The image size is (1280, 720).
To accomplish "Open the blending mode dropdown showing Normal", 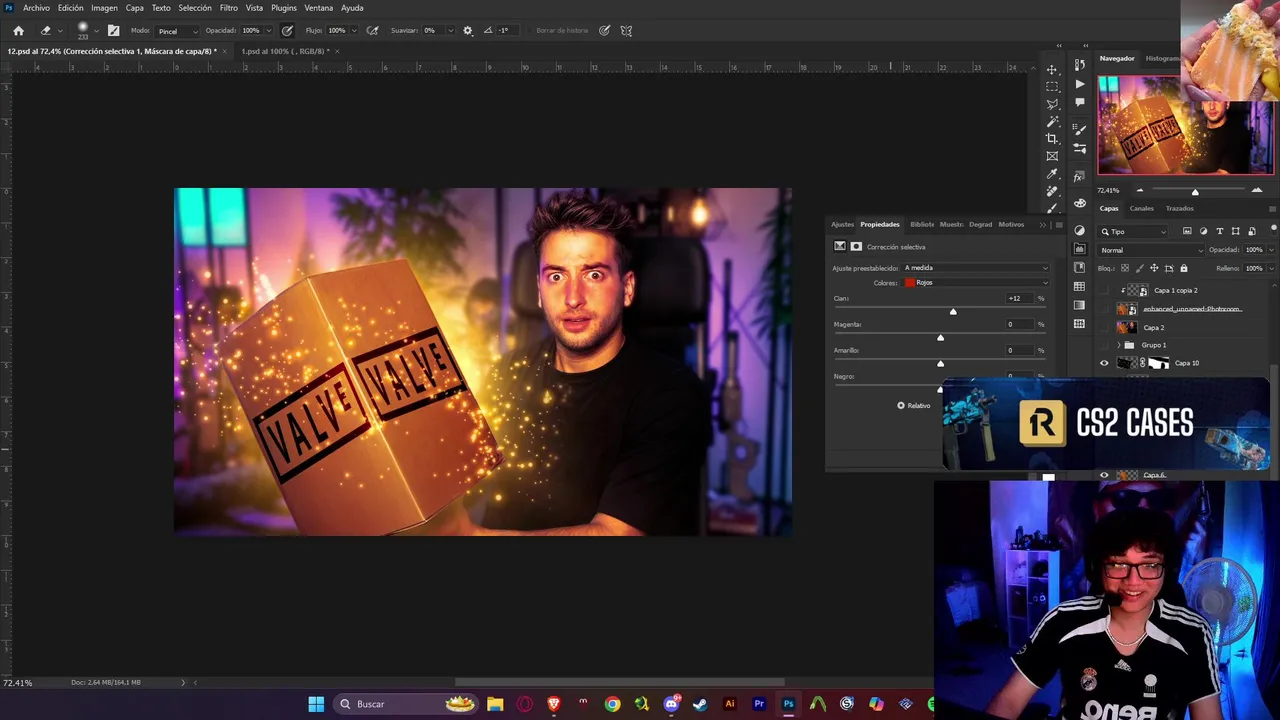I will [1150, 250].
